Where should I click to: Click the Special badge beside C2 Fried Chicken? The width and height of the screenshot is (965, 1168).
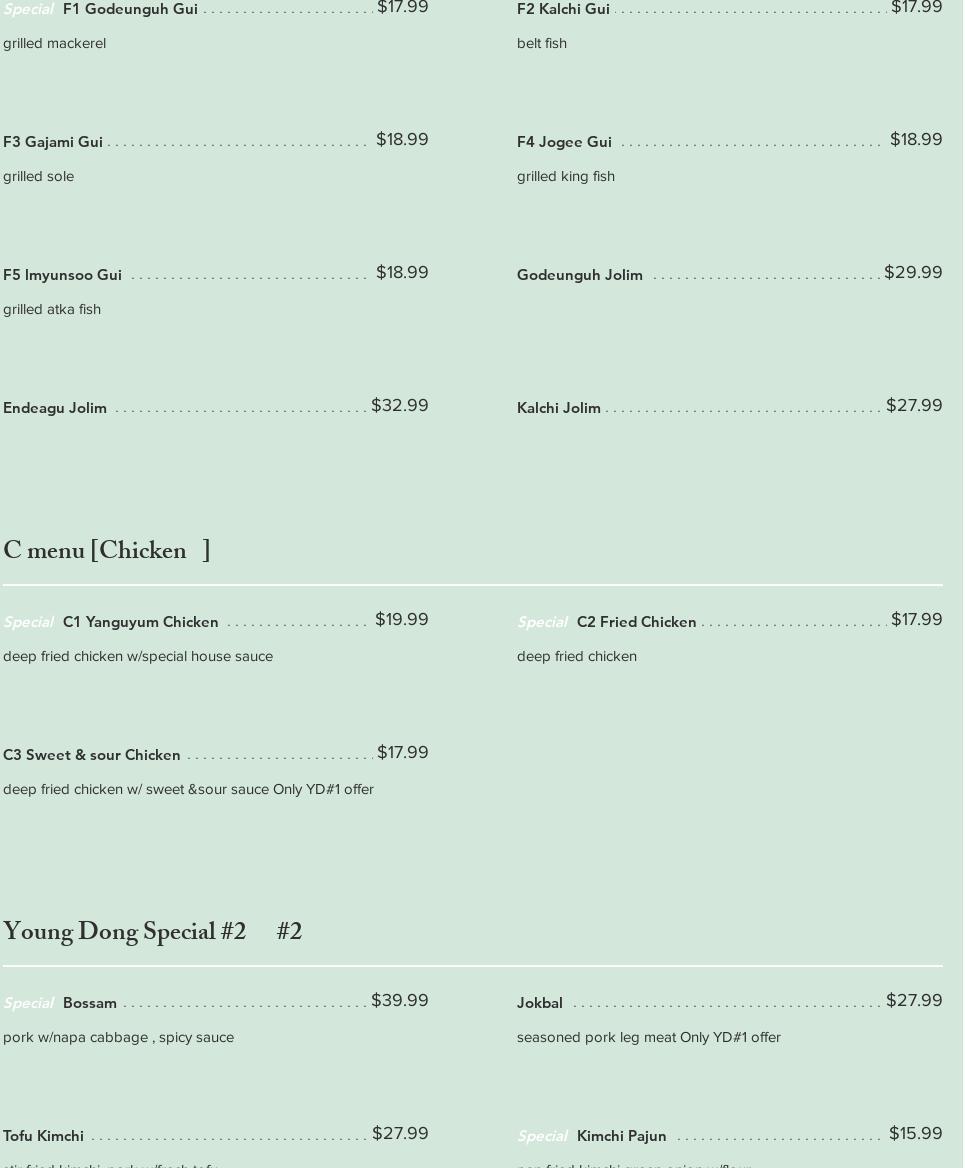click(x=542, y=622)
